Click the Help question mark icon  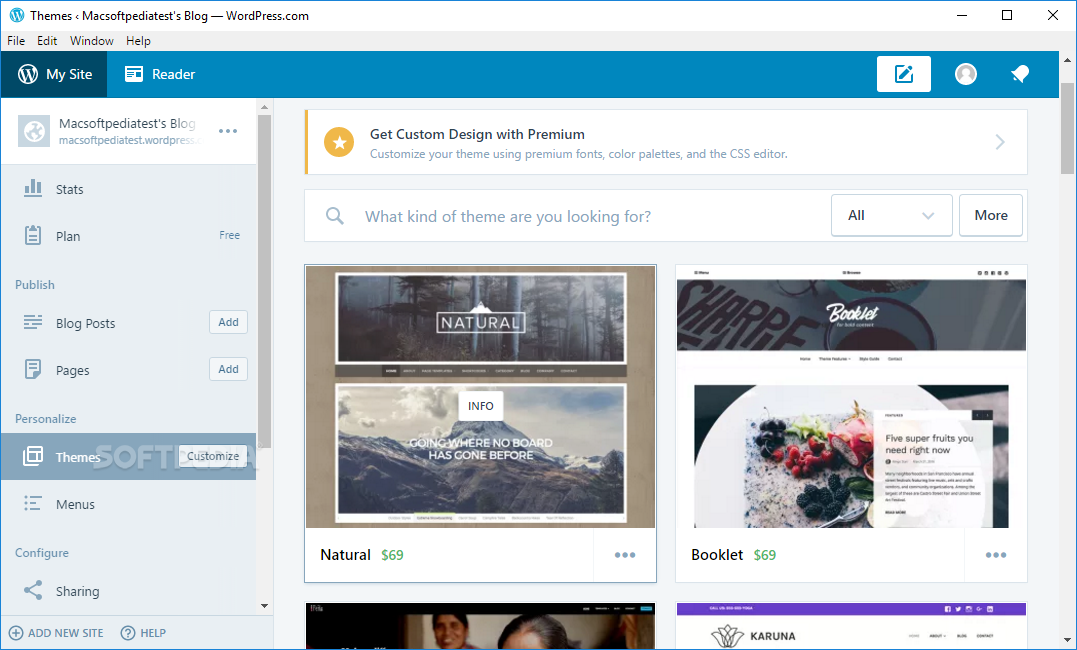click(x=128, y=633)
